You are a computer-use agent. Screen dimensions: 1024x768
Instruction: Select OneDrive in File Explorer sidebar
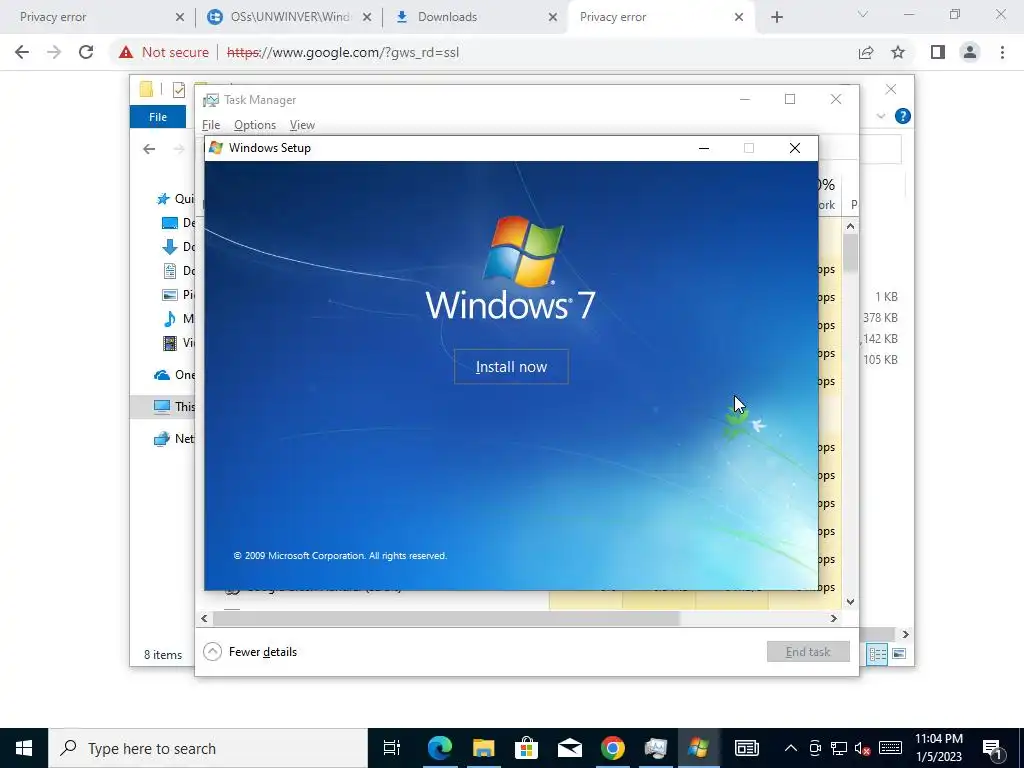174,375
